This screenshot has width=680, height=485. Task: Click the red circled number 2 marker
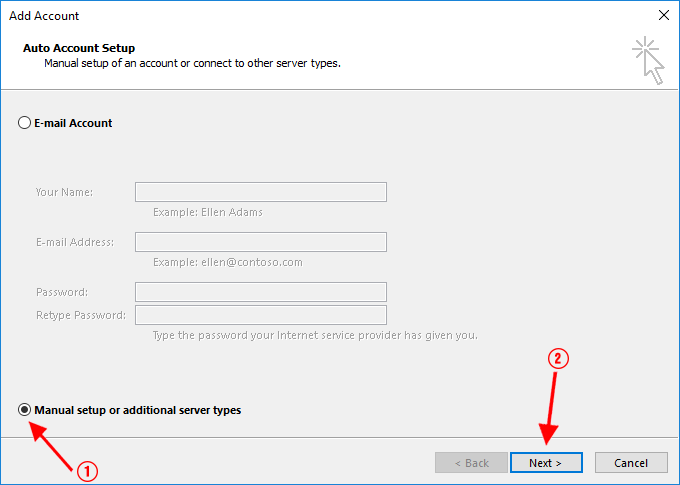558,359
